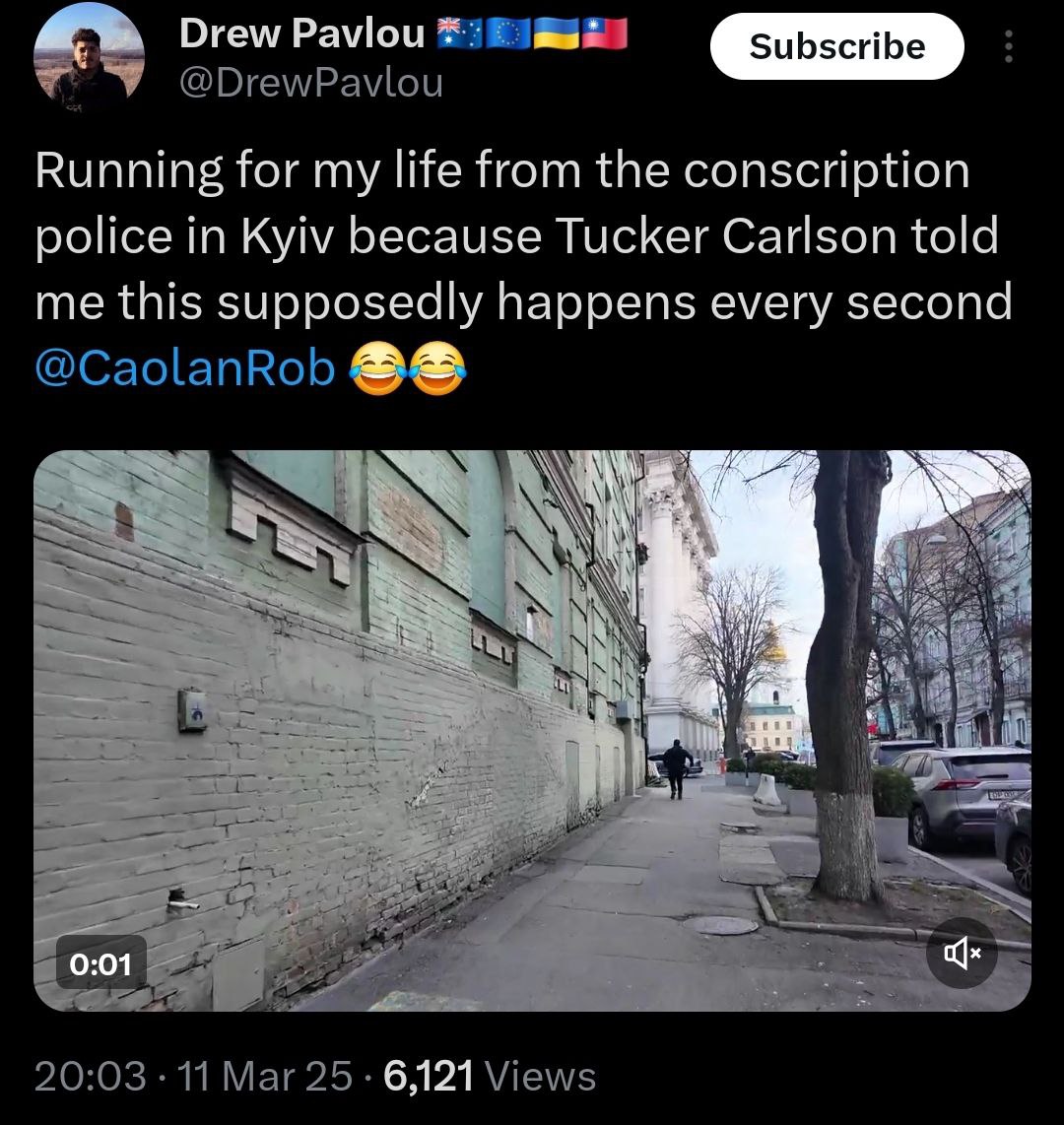Viewport: 1064px width, 1125px height.
Task: Click the Ukrainian flag emoji
Action: [555, 35]
